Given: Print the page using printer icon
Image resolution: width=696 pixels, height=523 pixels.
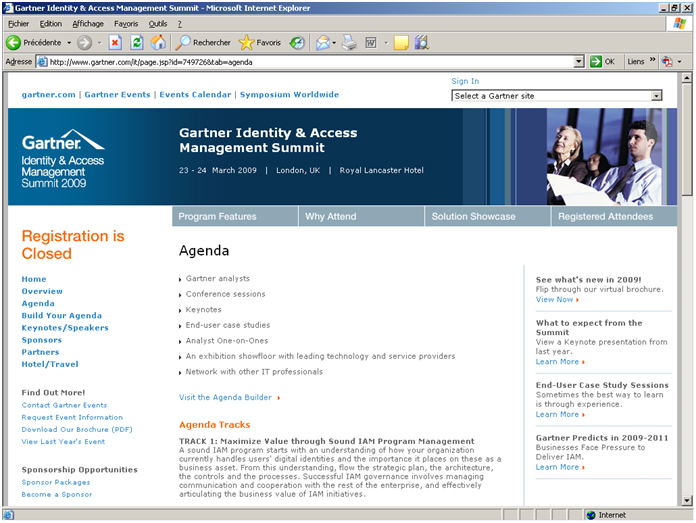Looking at the screenshot, I should coord(349,43).
